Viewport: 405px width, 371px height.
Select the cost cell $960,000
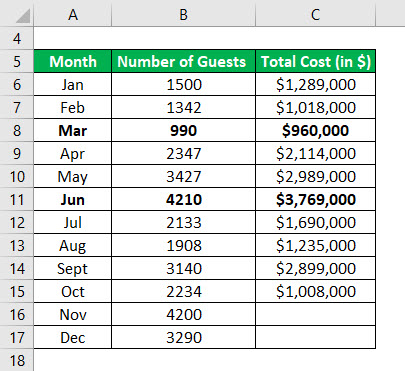[315, 130]
